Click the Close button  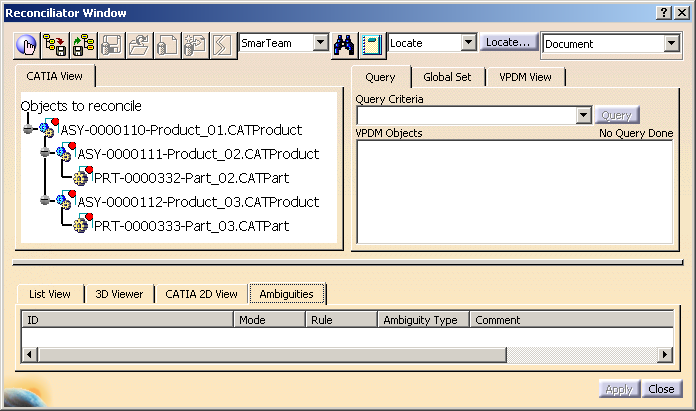661,389
